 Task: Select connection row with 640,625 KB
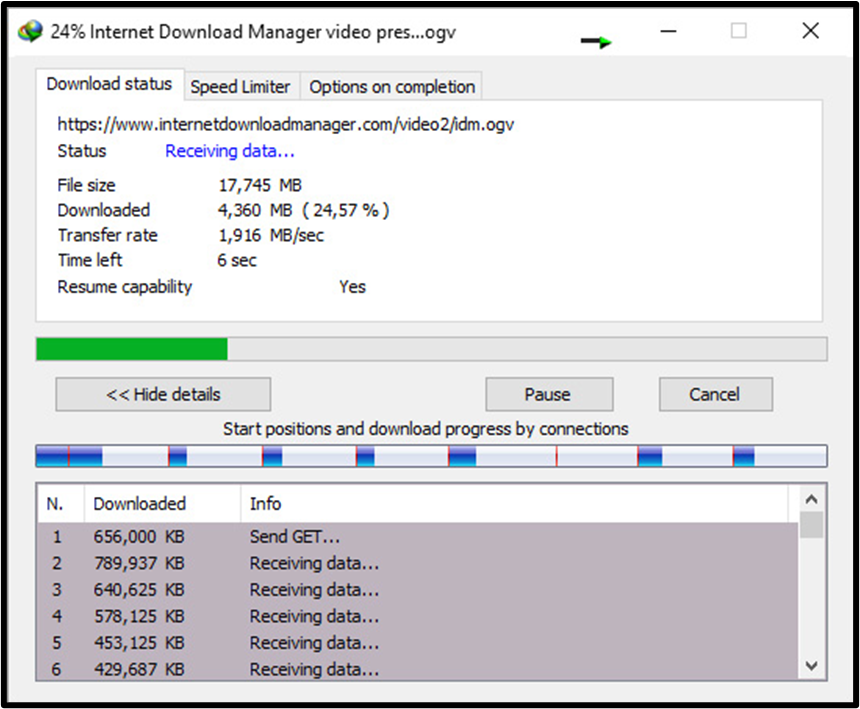pyautogui.click(x=418, y=589)
